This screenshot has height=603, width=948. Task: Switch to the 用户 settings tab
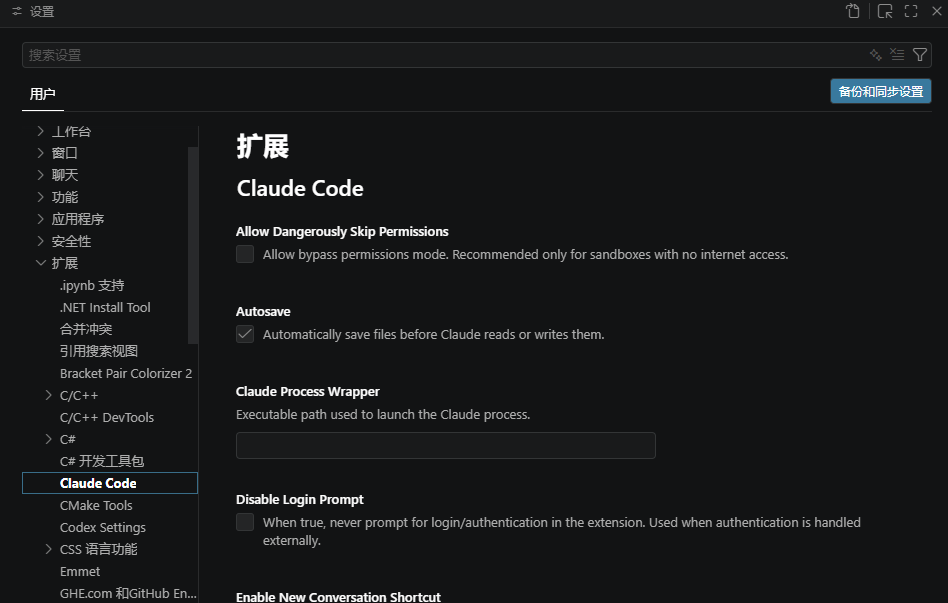42,94
